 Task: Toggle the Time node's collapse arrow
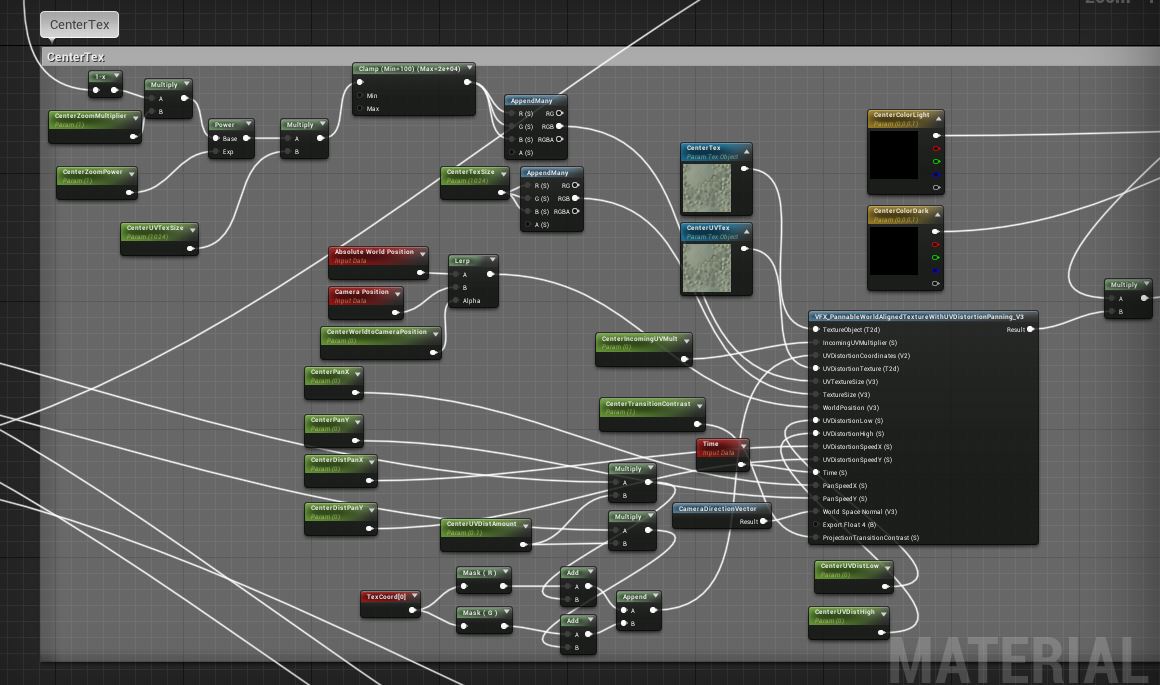[x=741, y=444]
